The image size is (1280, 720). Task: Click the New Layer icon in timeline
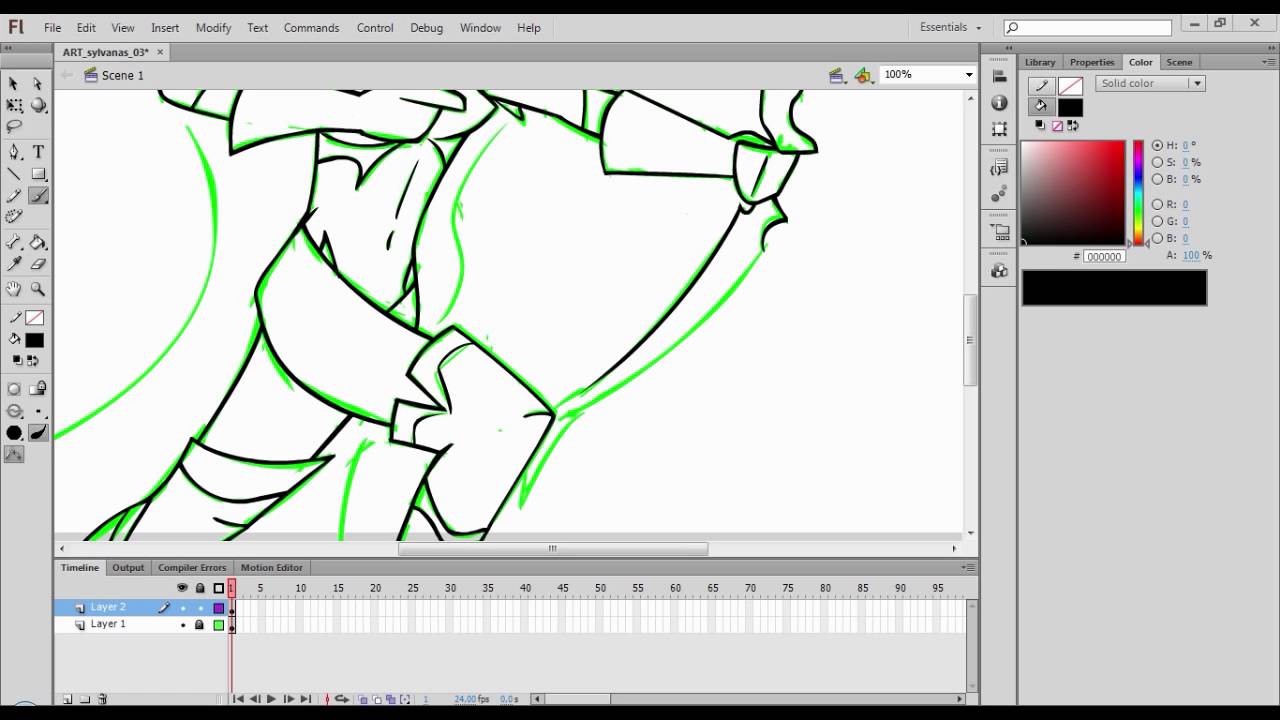pyautogui.click(x=68, y=699)
